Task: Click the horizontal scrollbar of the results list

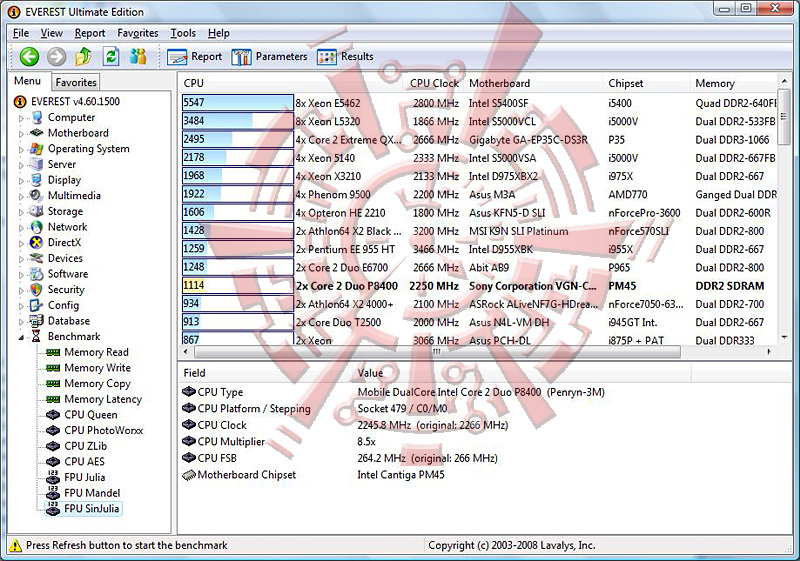Action: [437, 352]
